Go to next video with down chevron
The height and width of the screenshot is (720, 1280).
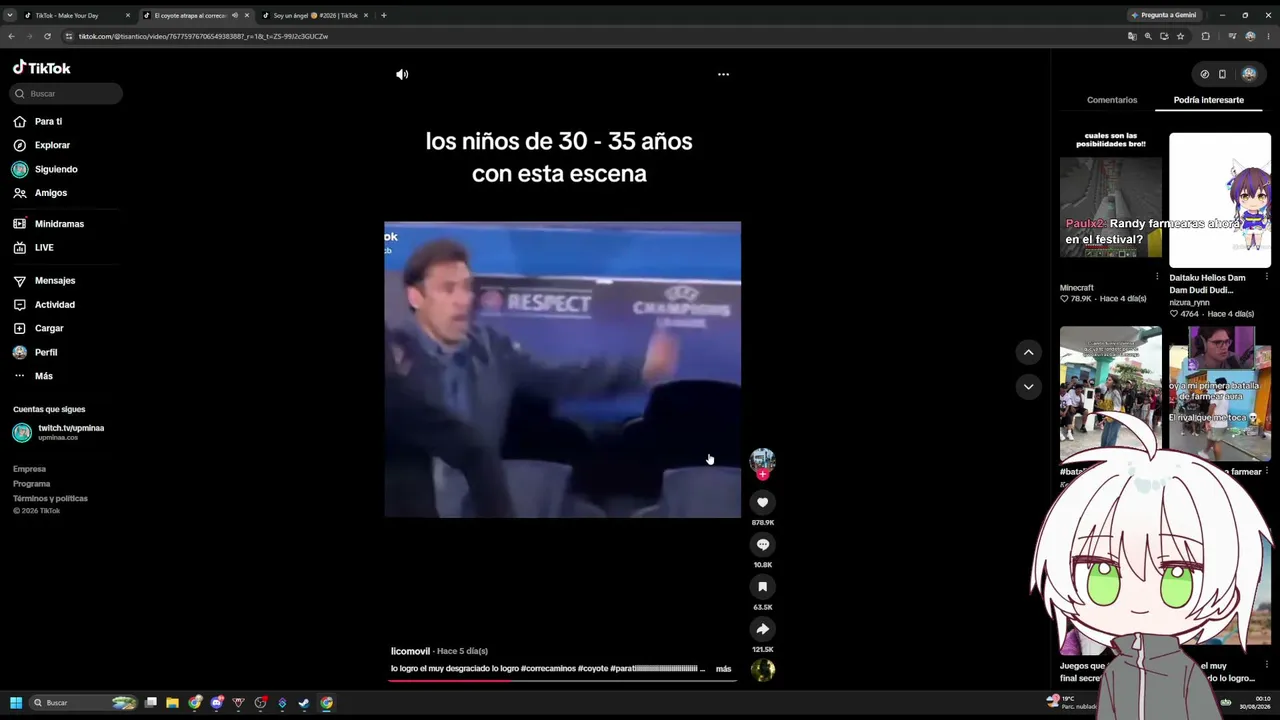pos(1028,387)
